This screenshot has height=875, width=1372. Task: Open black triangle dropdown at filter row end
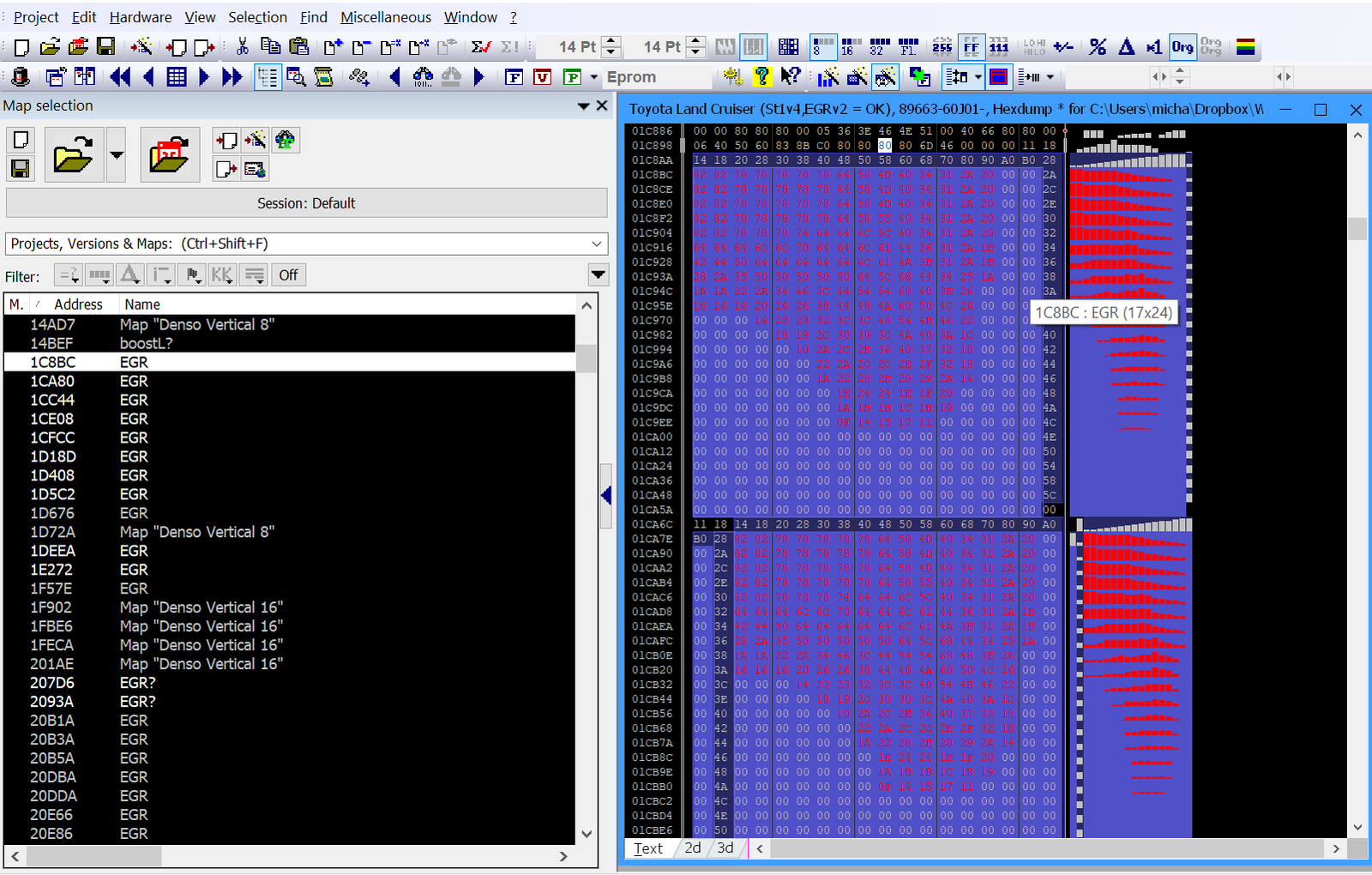(599, 275)
